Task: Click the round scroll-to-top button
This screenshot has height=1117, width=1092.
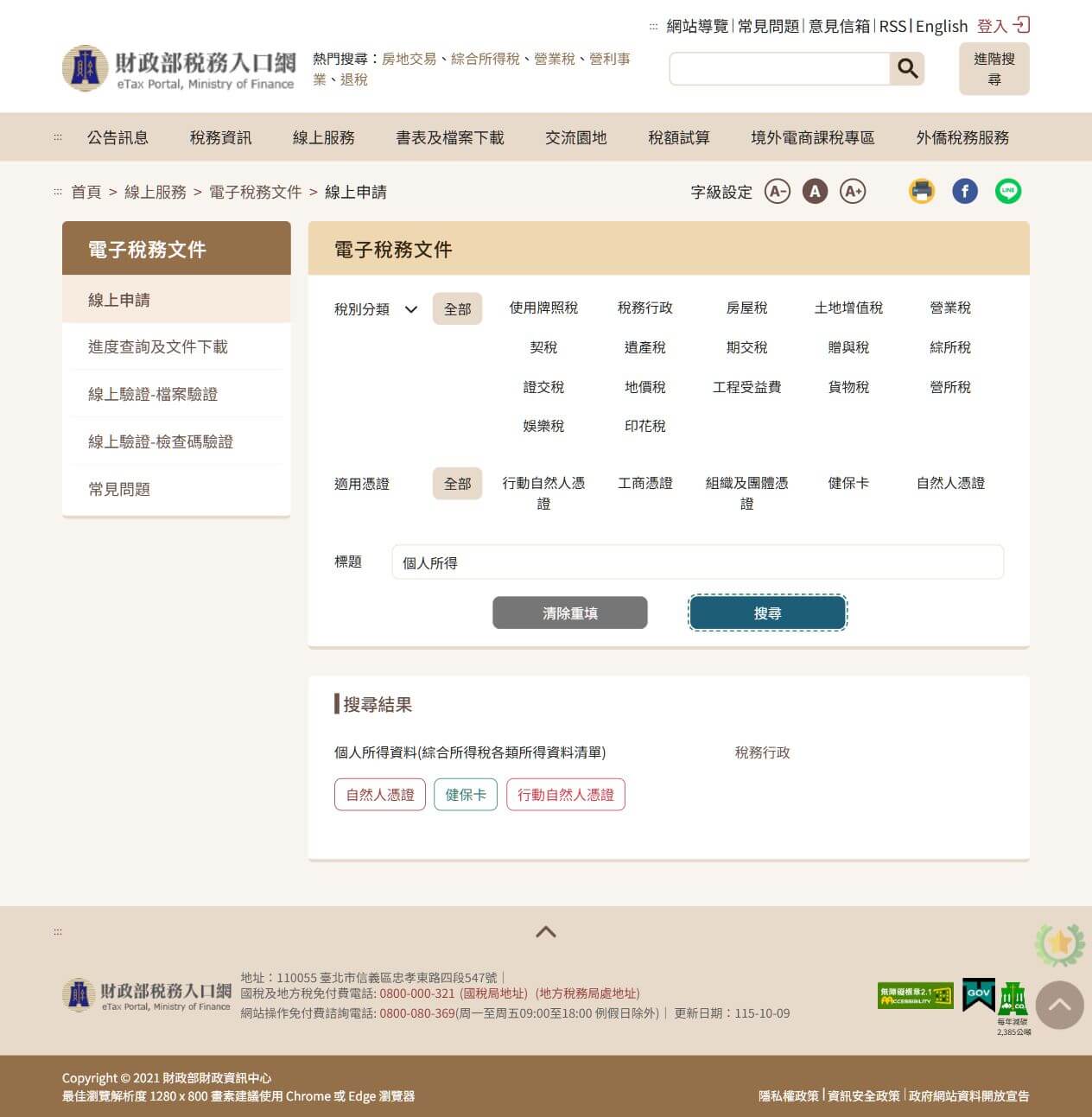Action: (x=1059, y=1005)
